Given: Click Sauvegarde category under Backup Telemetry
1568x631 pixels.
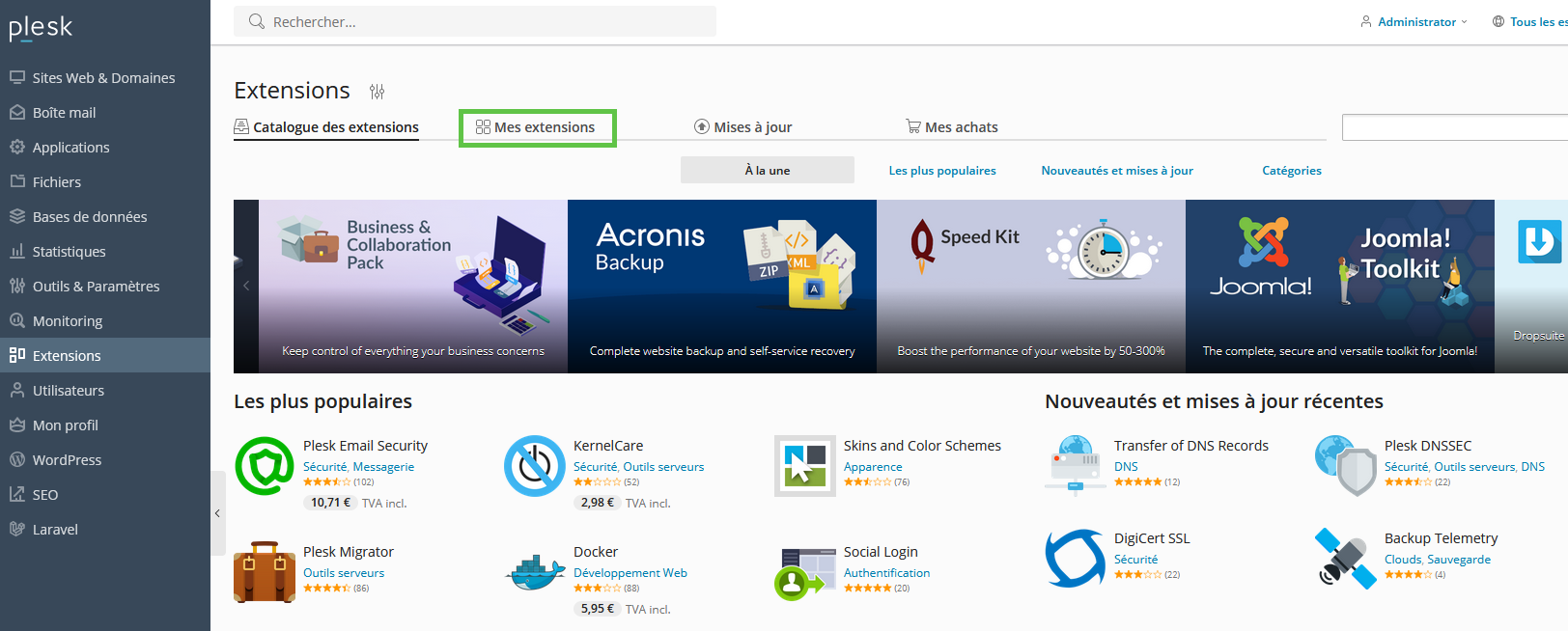Looking at the screenshot, I should (1459, 560).
